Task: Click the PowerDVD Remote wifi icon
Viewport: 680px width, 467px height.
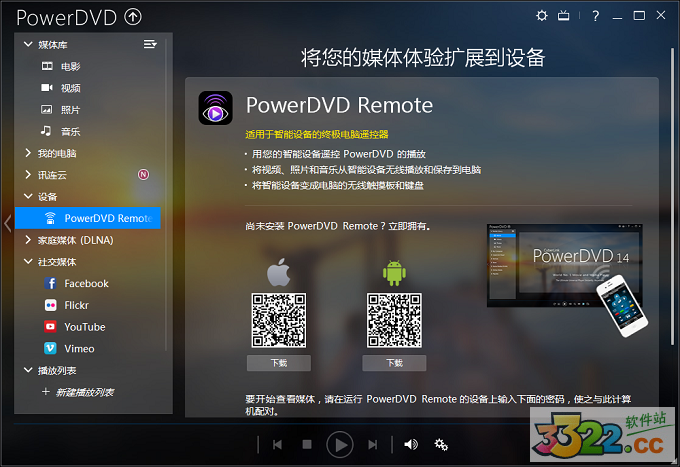Action: tap(50, 218)
